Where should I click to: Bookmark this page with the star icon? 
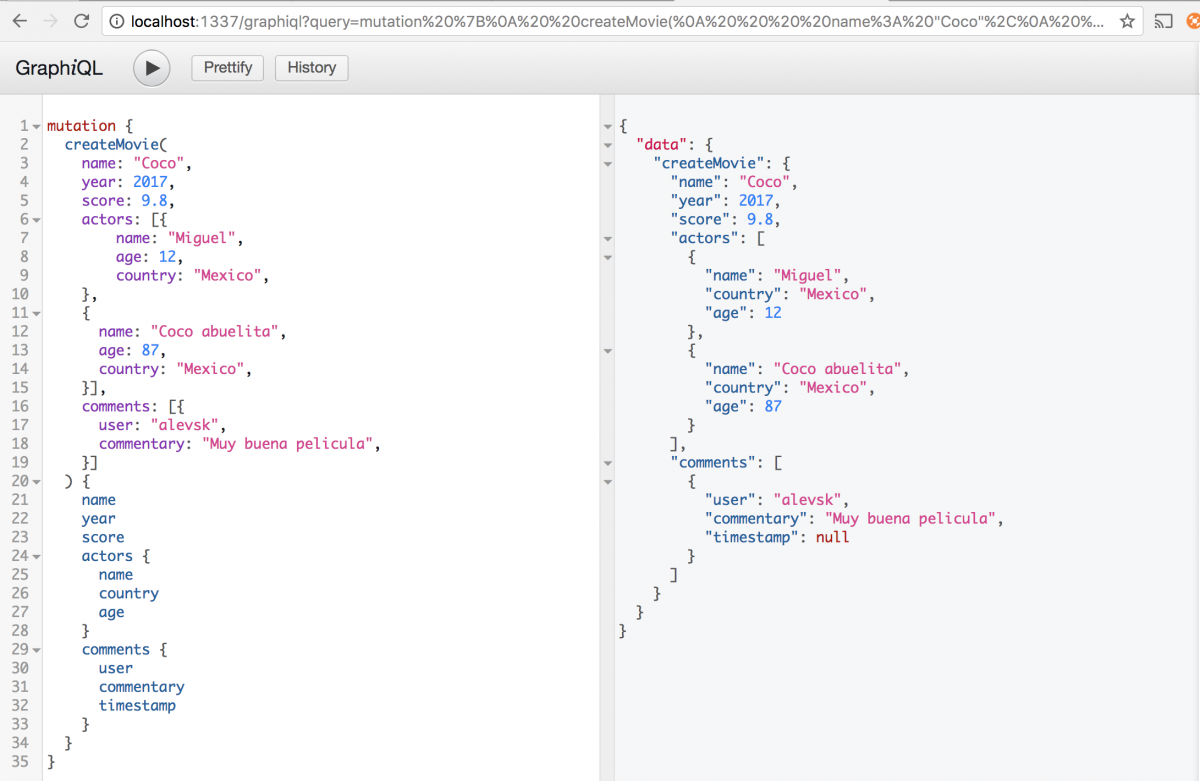[x=1127, y=21]
